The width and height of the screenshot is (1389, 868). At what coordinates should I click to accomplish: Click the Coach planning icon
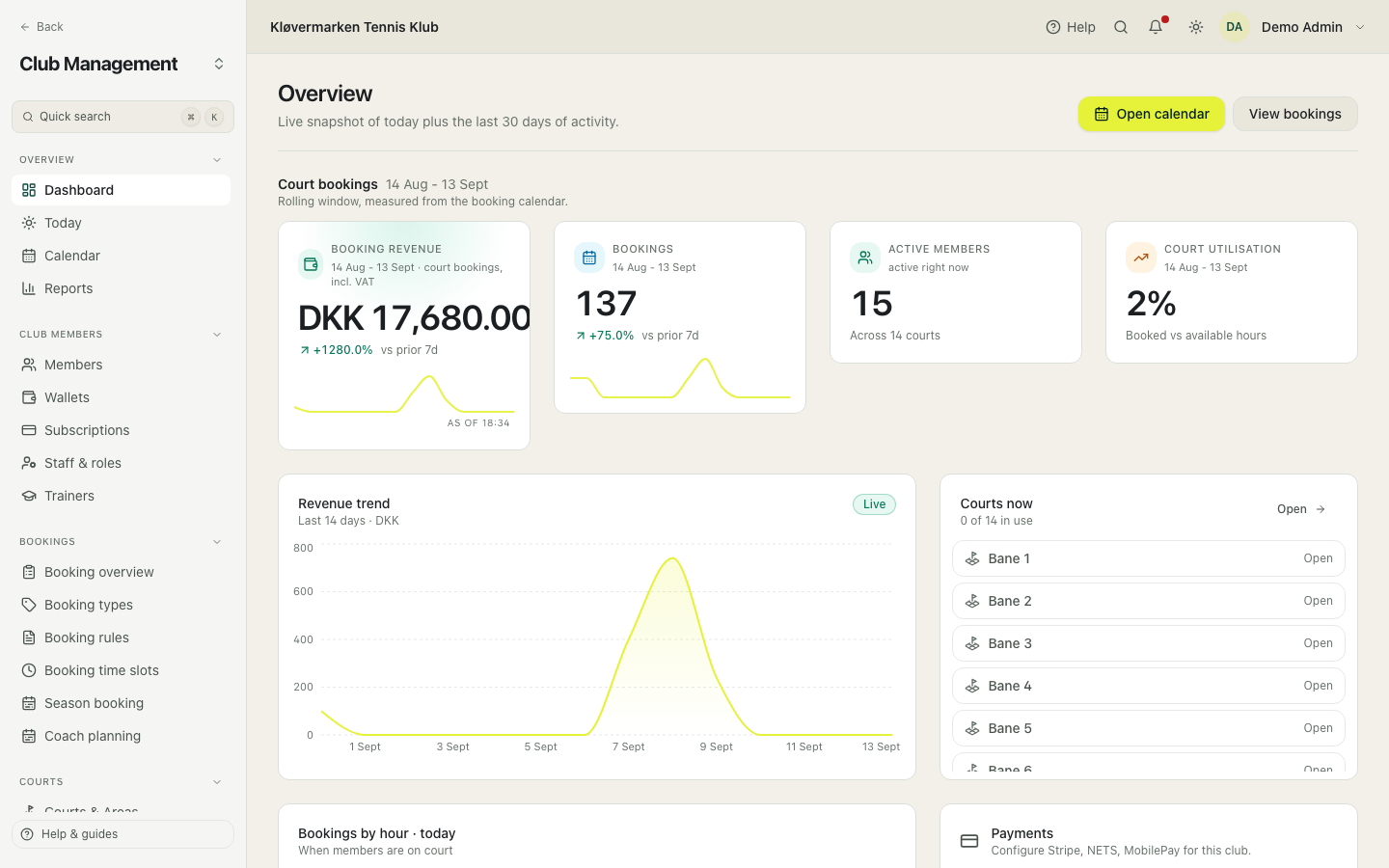tap(29, 736)
